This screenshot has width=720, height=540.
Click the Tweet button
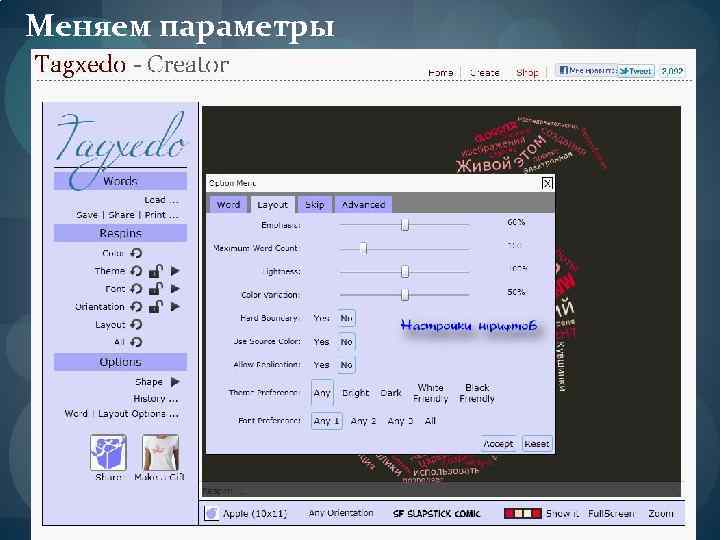tap(636, 71)
